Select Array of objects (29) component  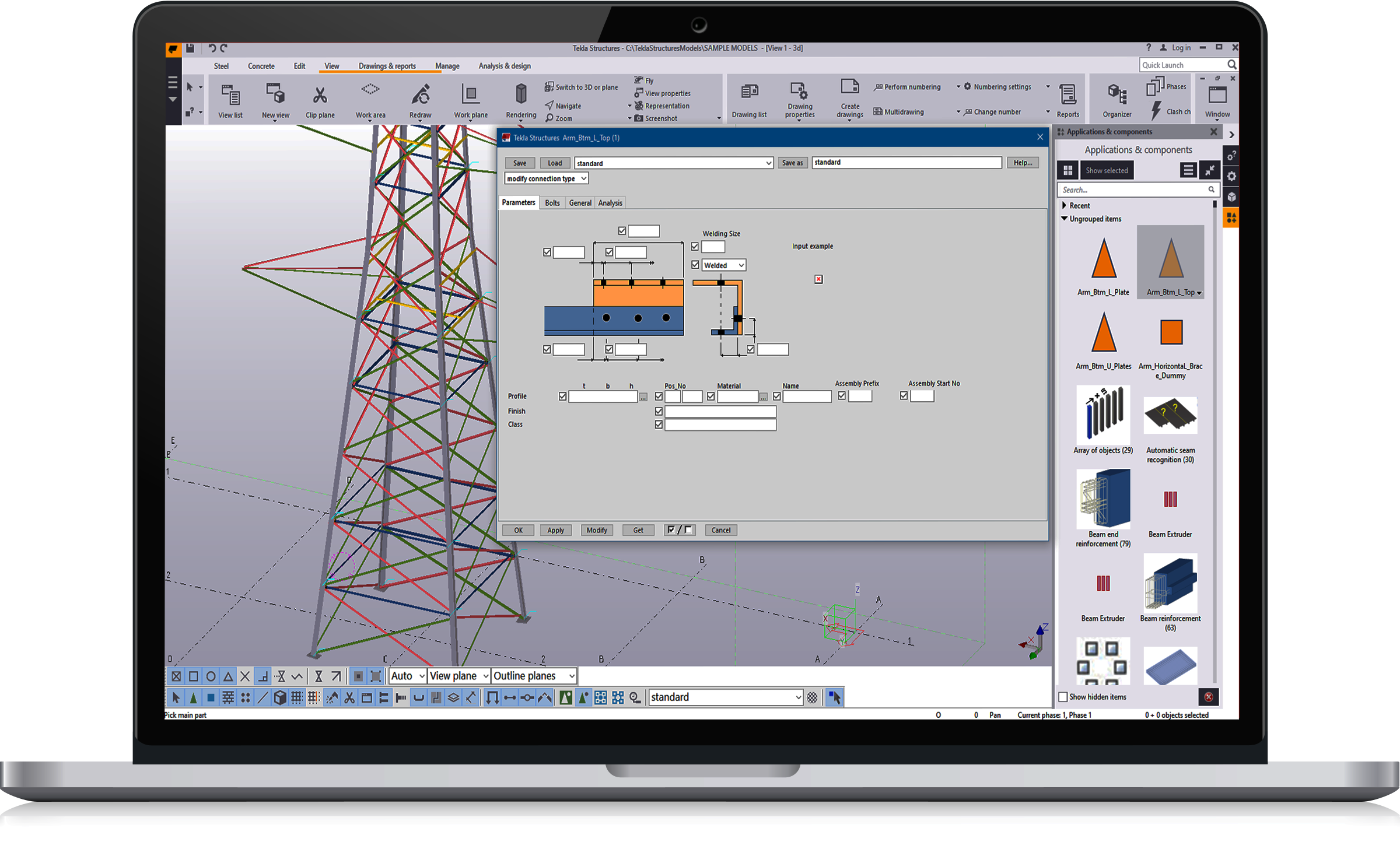pyautogui.click(x=1103, y=420)
